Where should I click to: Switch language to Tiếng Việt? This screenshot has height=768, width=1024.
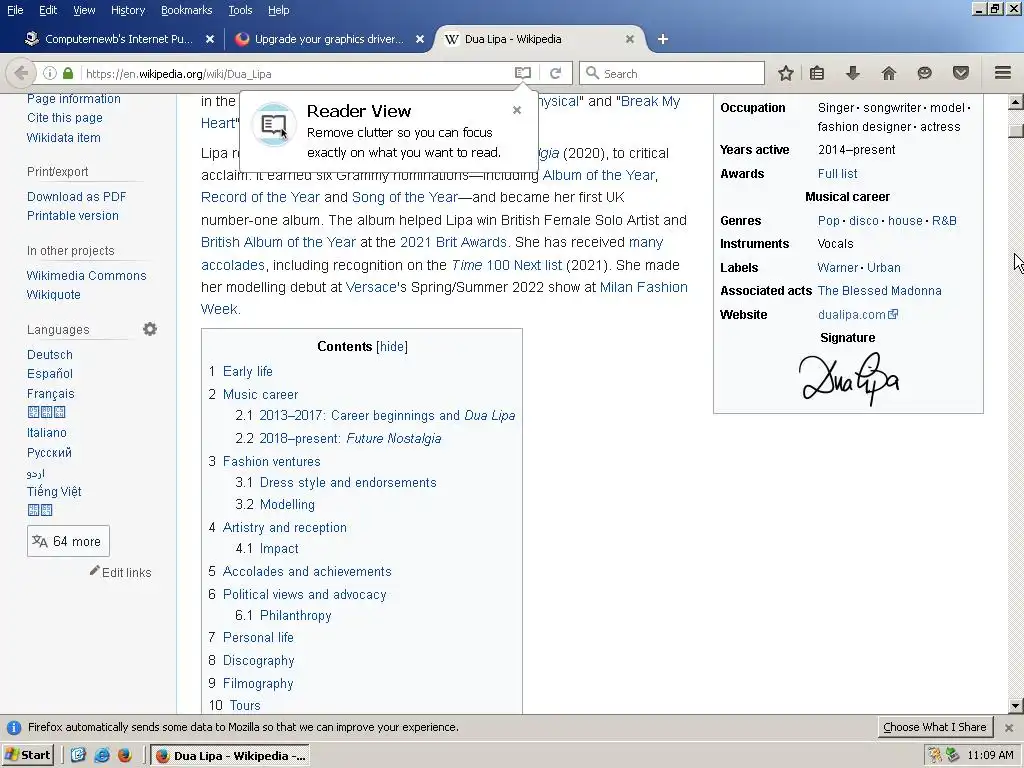pyautogui.click(x=54, y=492)
